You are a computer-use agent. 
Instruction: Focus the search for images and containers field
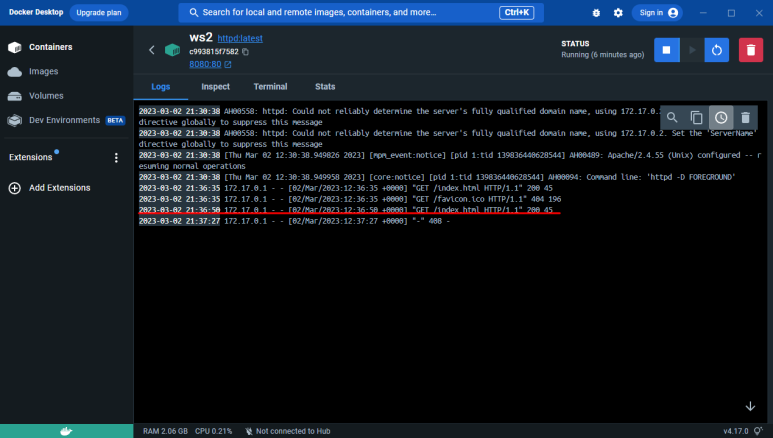361,12
